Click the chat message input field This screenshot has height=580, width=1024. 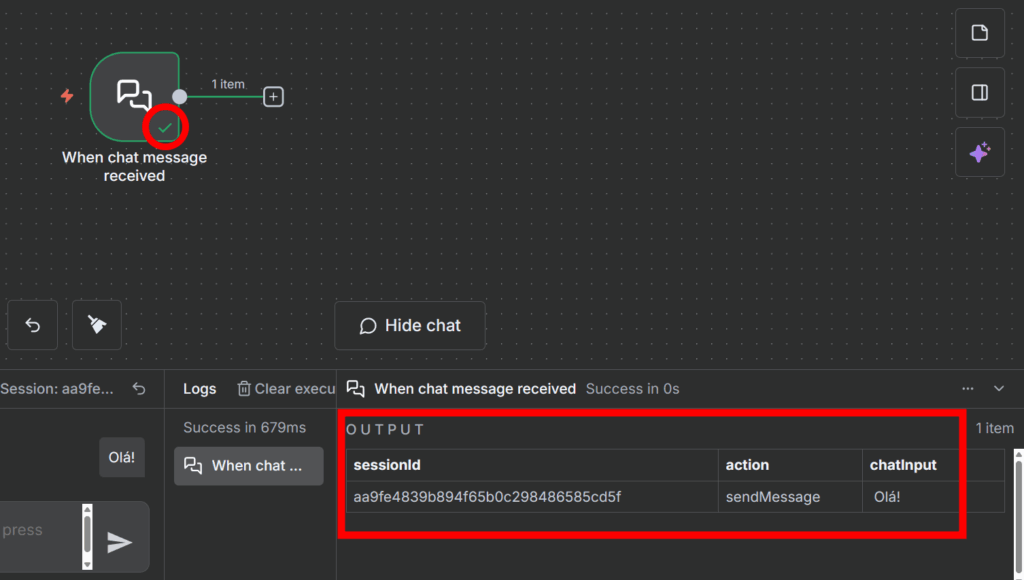coord(38,535)
